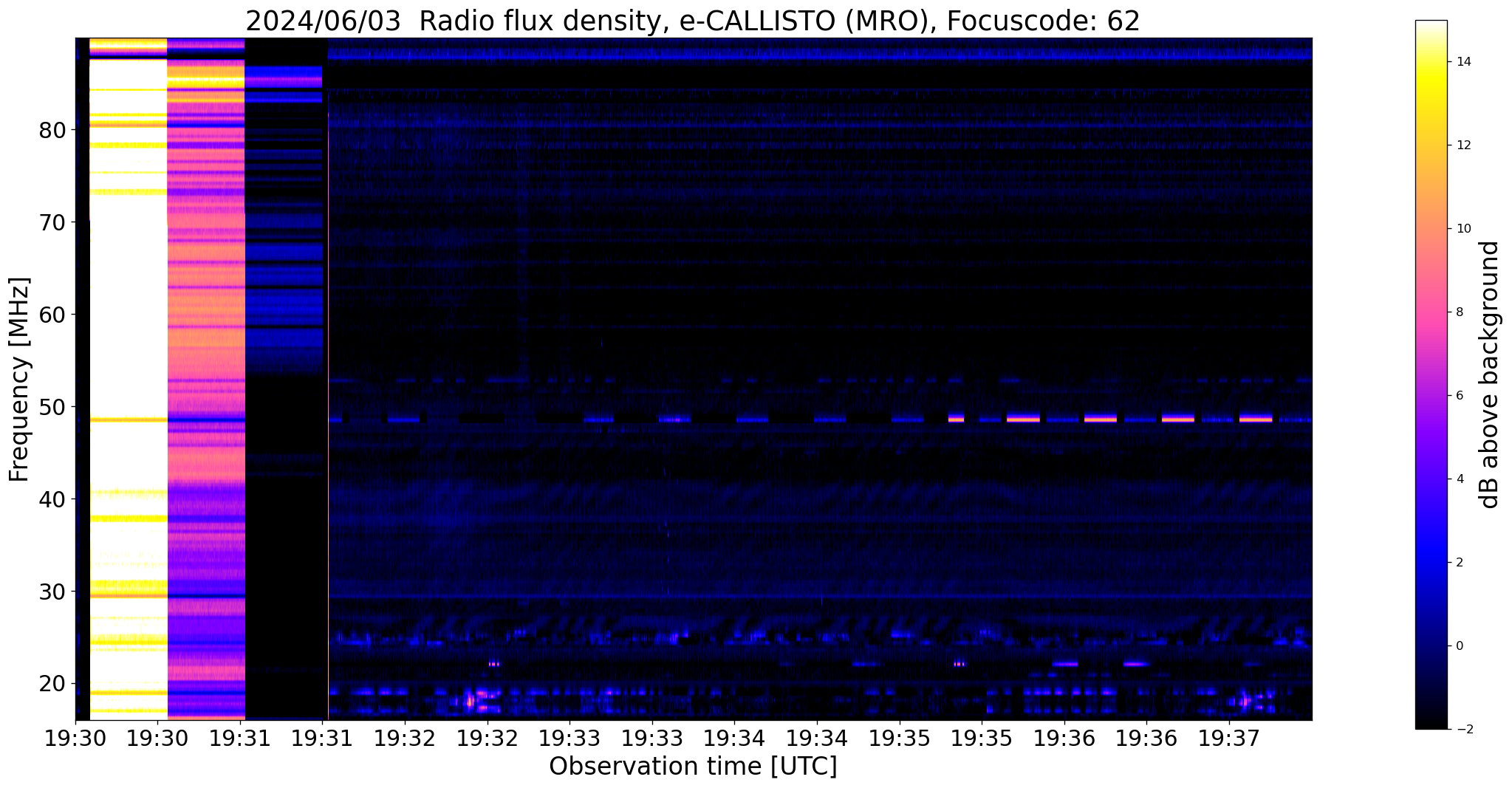The image size is (1512, 788).
Task: Click the "Frequency [MHz]" axis label
Action: tap(19, 379)
